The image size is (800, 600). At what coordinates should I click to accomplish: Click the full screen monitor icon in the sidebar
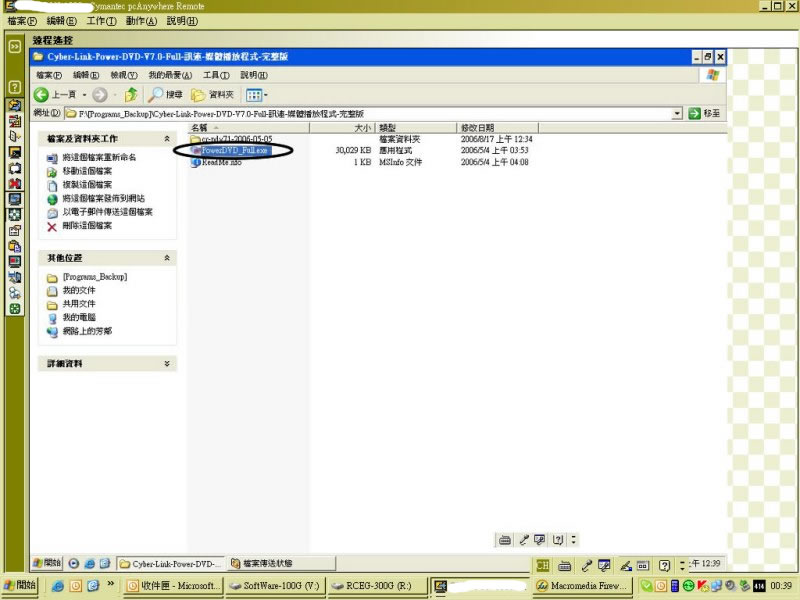(x=15, y=199)
